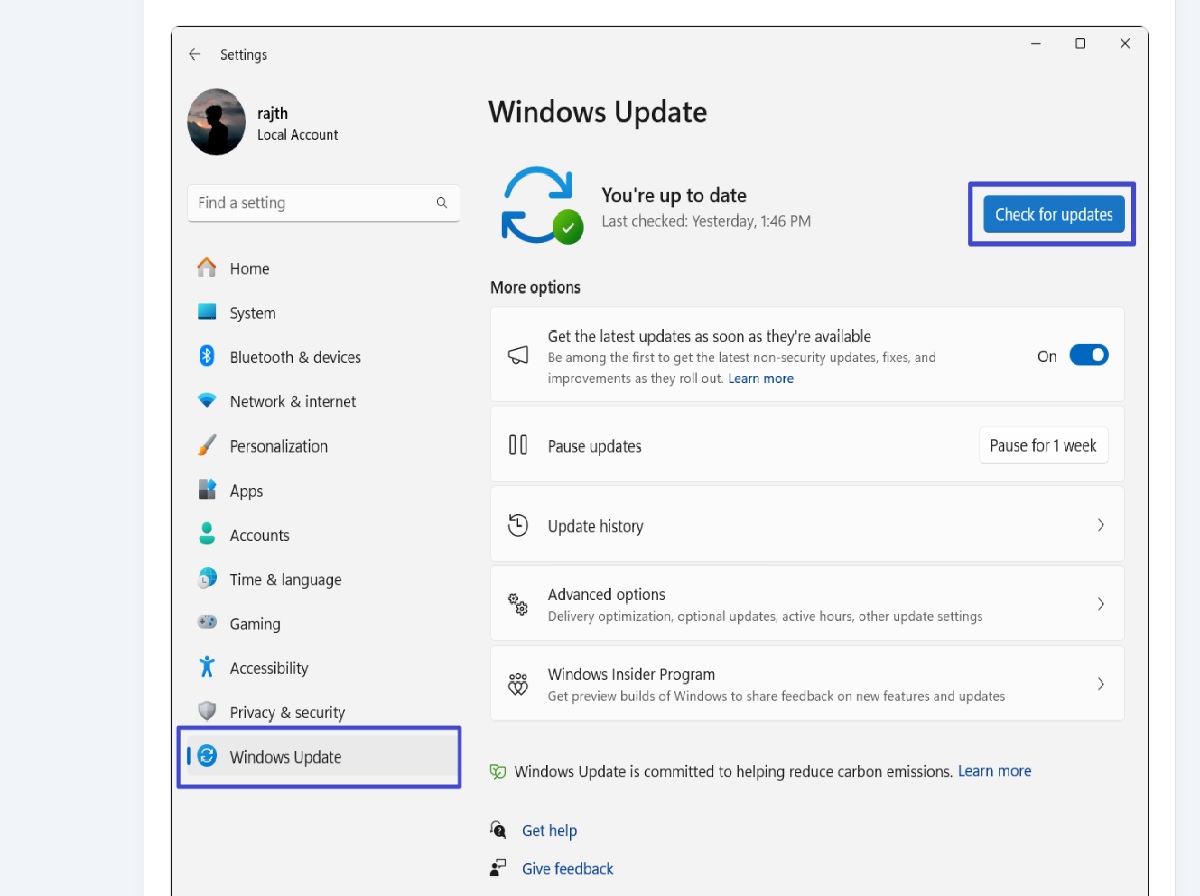Click the megaphone icon for latest updates
1200x896 pixels.
pyautogui.click(x=517, y=355)
